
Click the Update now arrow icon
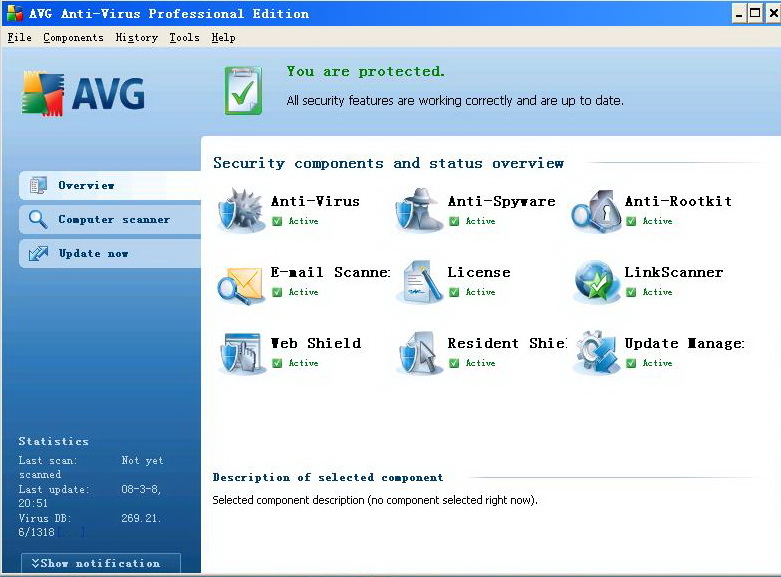click(38, 254)
